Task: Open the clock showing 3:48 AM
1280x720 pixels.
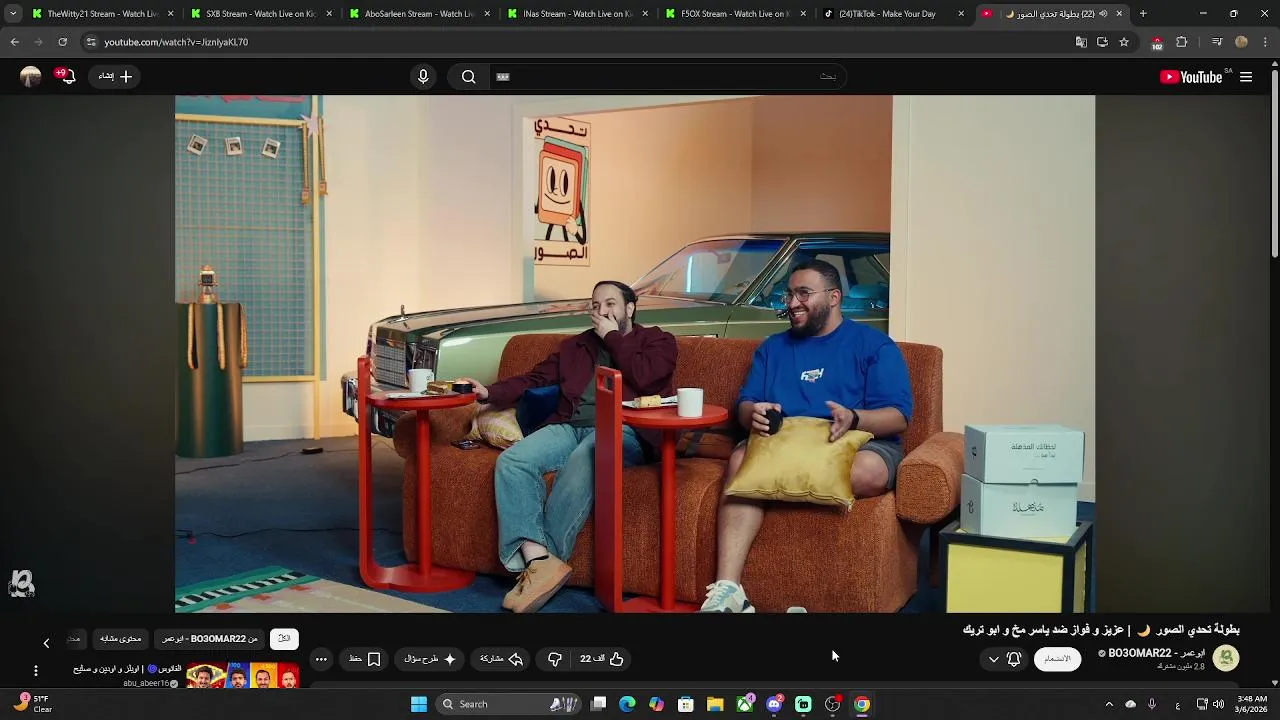Action: tap(1253, 704)
